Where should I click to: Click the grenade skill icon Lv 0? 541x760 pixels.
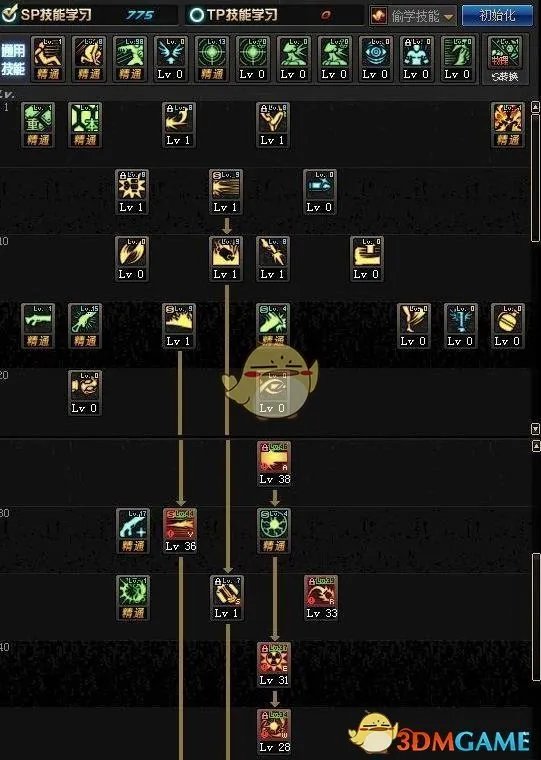click(508, 325)
